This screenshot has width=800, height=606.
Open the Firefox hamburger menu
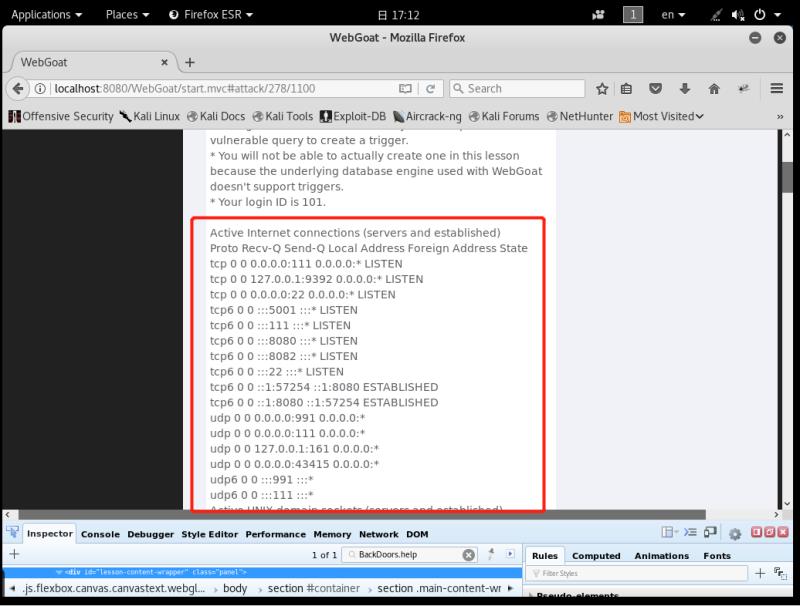pyautogui.click(x=777, y=88)
